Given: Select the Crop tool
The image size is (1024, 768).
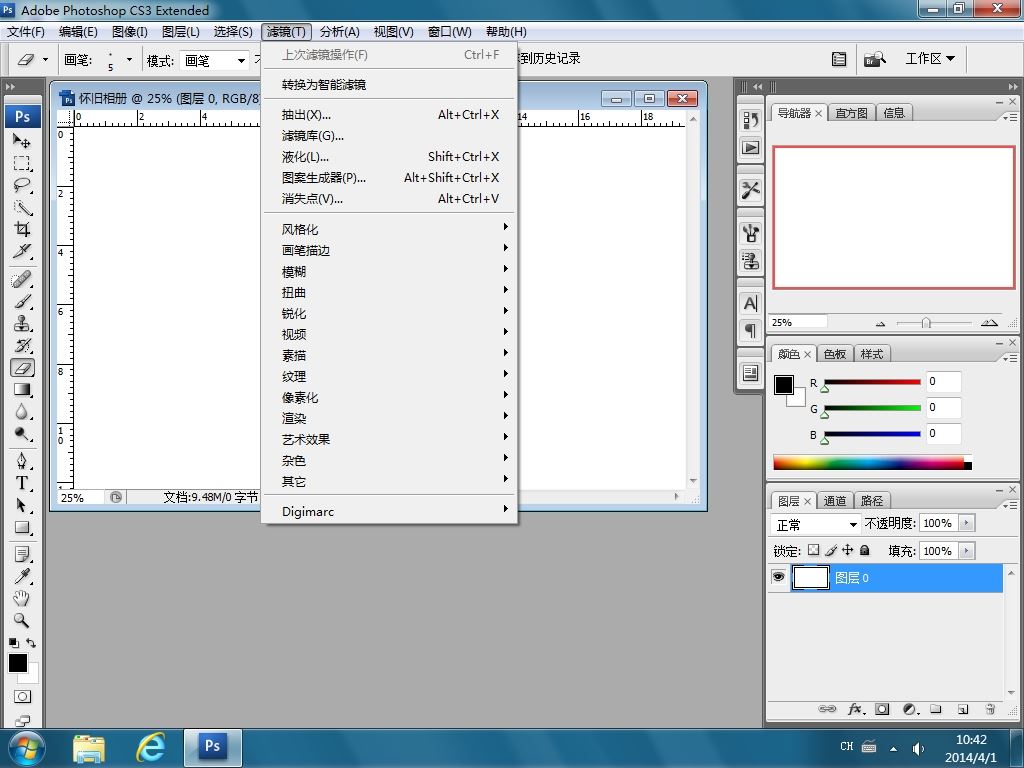Looking at the screenshot, I should point(22,229).
